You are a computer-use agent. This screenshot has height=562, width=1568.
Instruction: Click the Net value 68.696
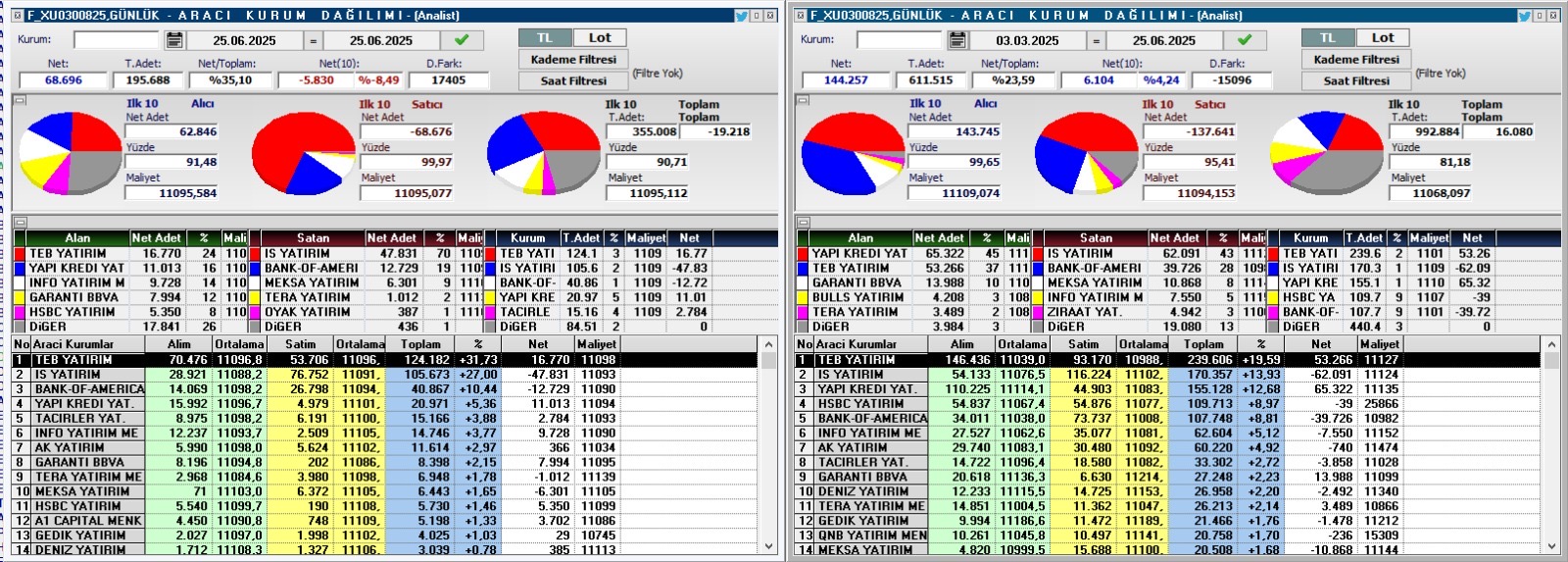(64, 80)
